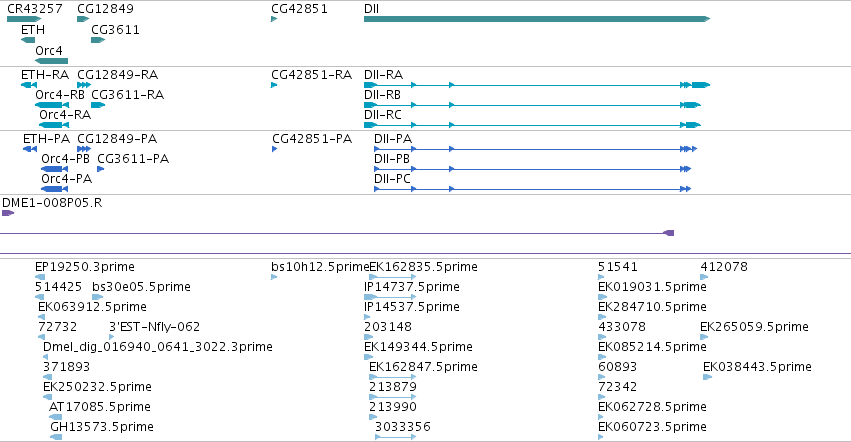The image size is (851, 442).
Task: Select the EK063912.5prime EST label
Action: [x=92, y=307]
